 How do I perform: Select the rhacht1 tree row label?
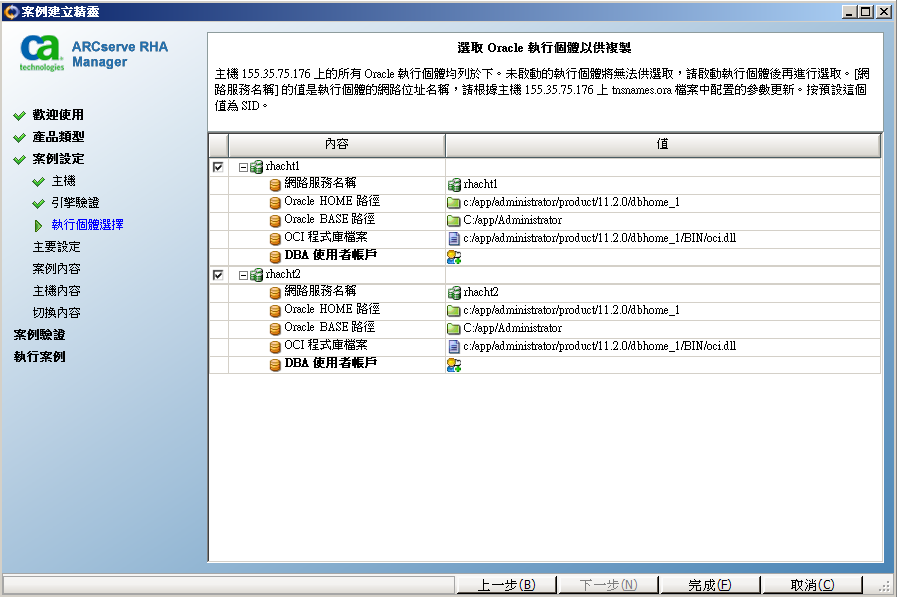(283, 166)
